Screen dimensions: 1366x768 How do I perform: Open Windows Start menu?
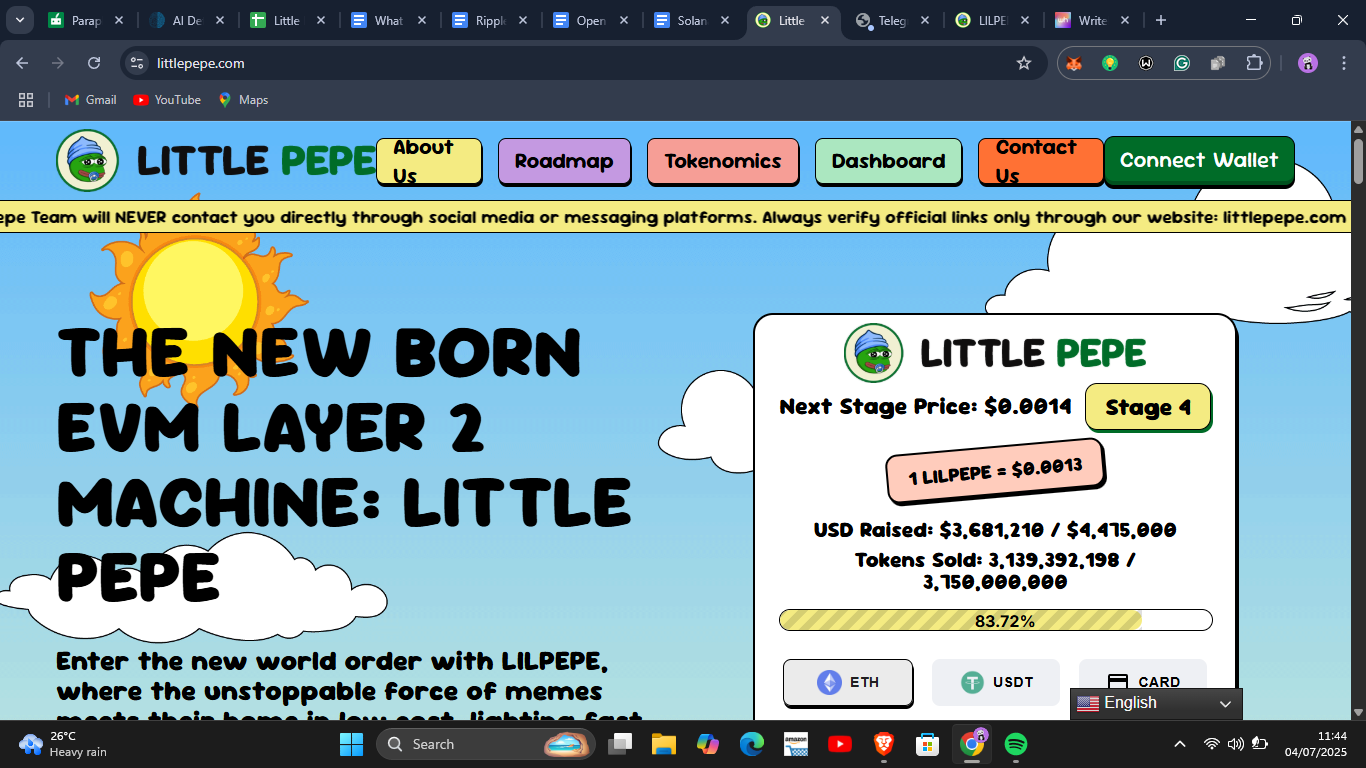pyautogui.click(x=351, y=744)
